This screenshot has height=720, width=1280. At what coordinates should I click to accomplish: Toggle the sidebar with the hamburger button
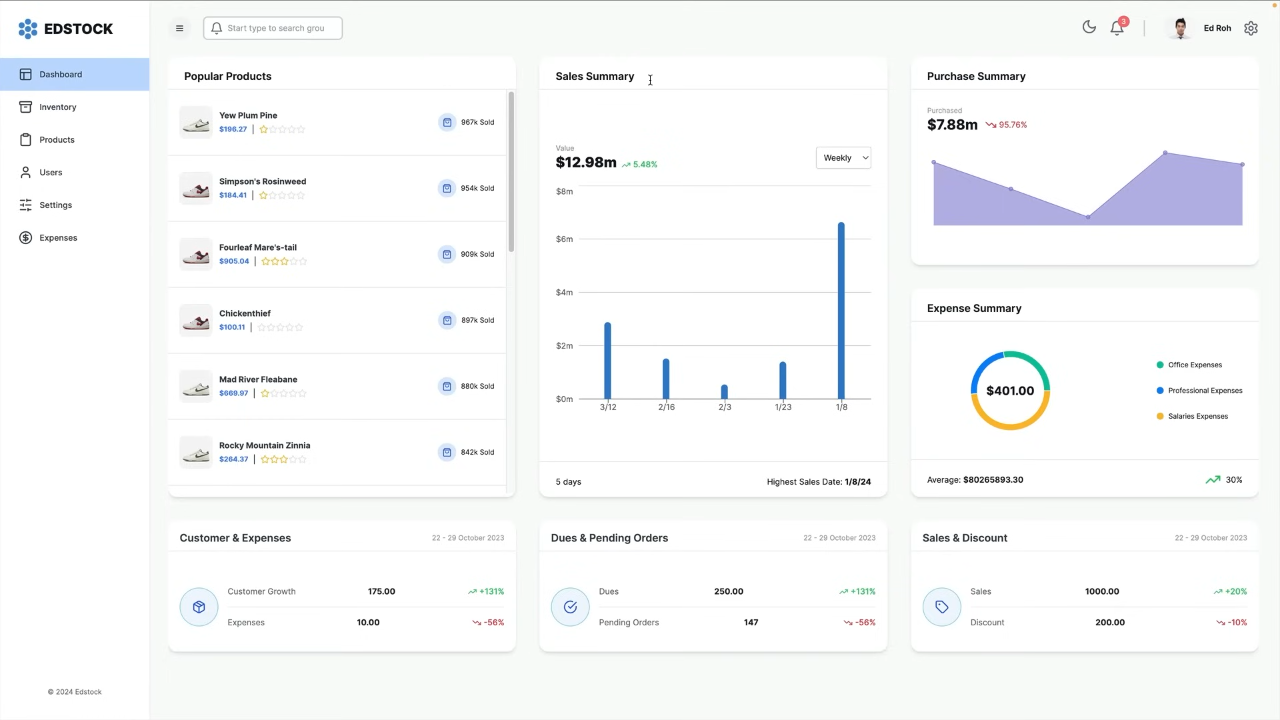coord(179,28)
